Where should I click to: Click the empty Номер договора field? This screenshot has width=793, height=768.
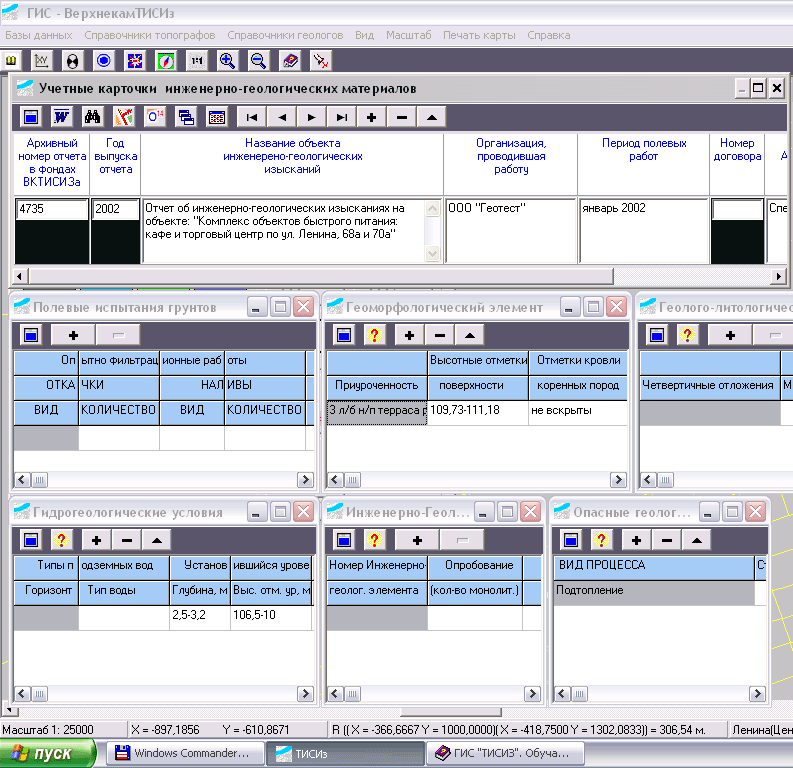coord(737,209)
